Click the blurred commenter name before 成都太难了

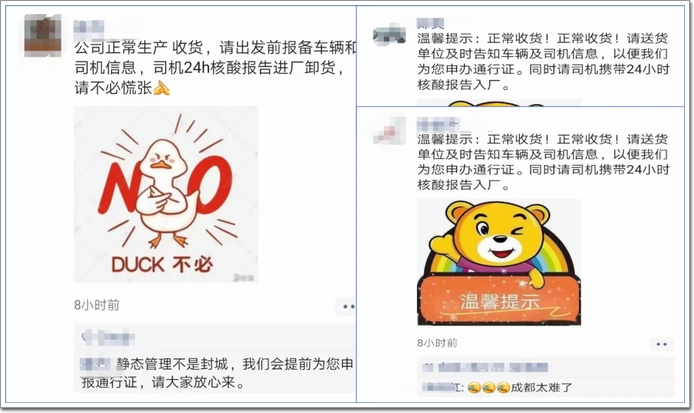[x=442, y=388]
